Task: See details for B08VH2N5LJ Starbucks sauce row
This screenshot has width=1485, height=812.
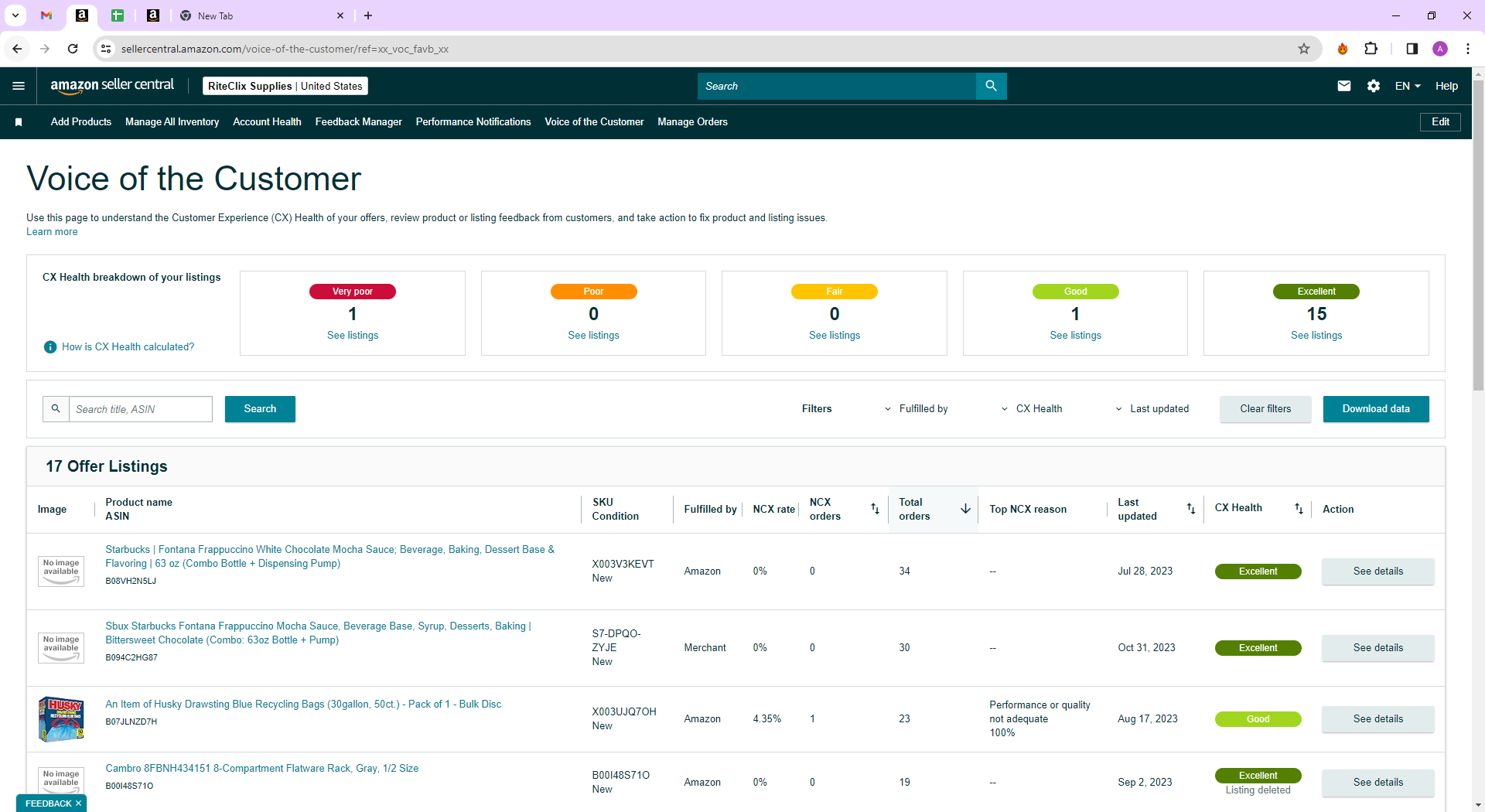Action: tap(1377, 571)
